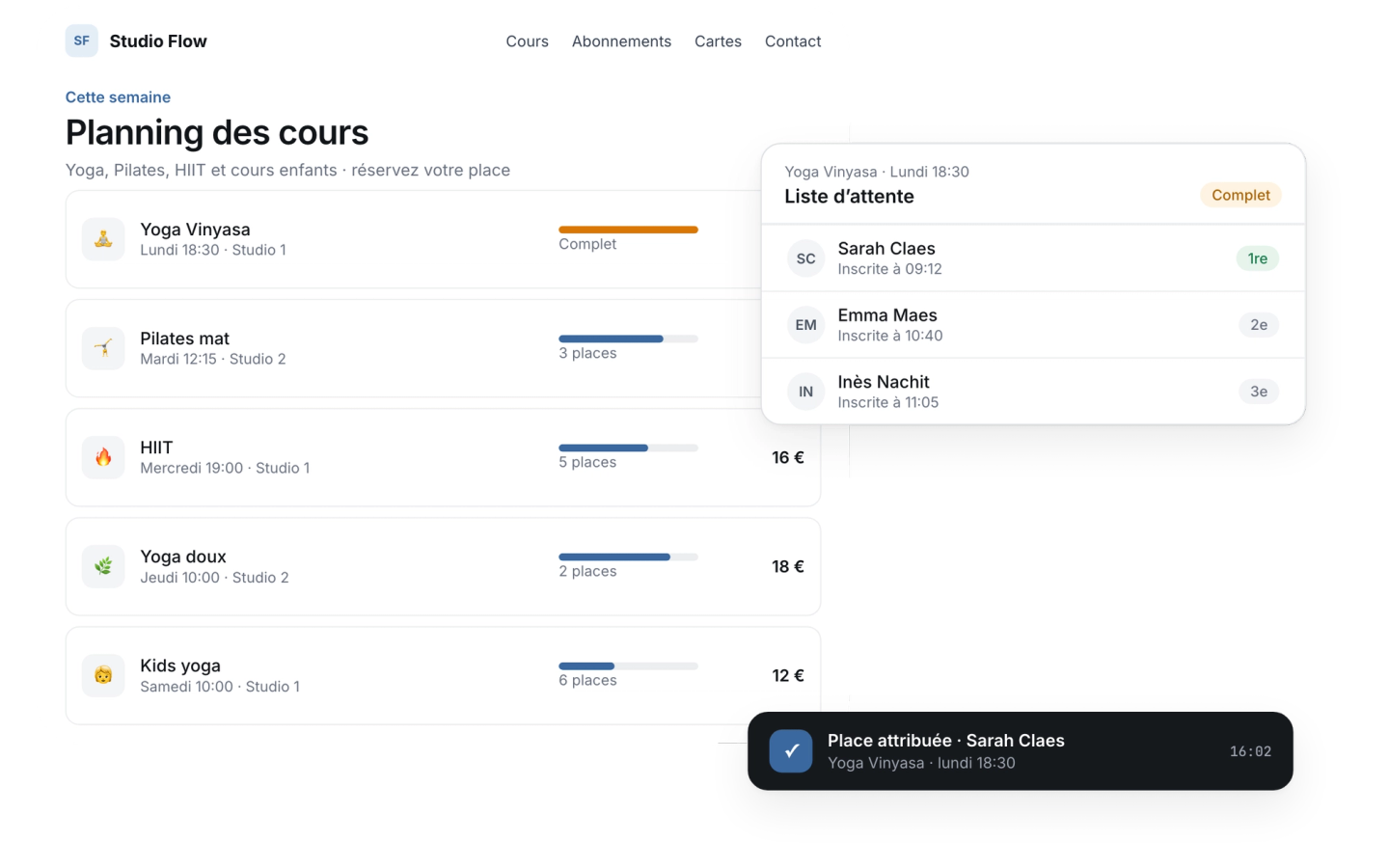Open the Cartes navigation link
1389x868 pixels.
718,41
